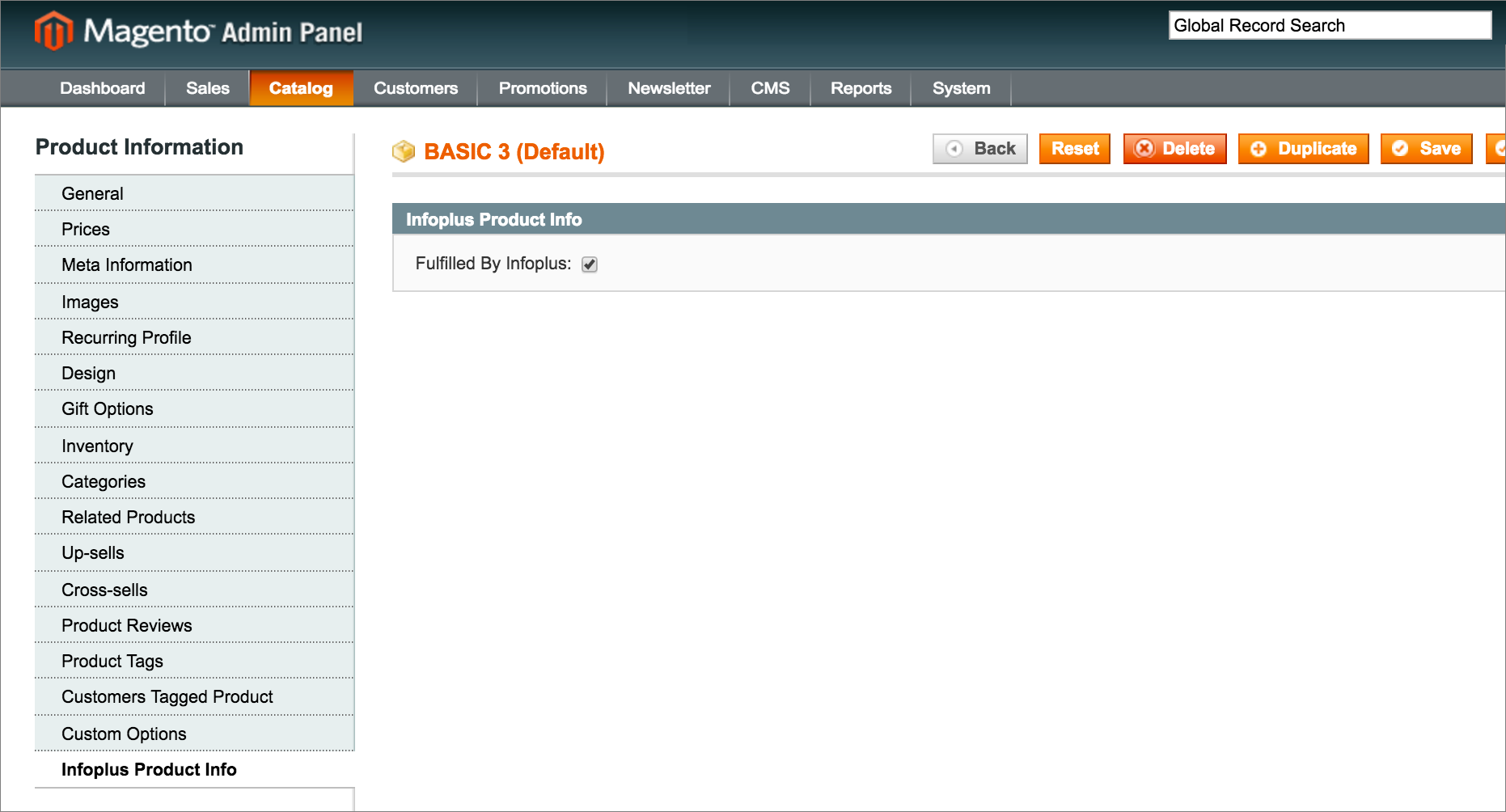Viewport: 1506px width, 812px height.
Task: Open the Reports menu
Action: click(x=861, y=88)
